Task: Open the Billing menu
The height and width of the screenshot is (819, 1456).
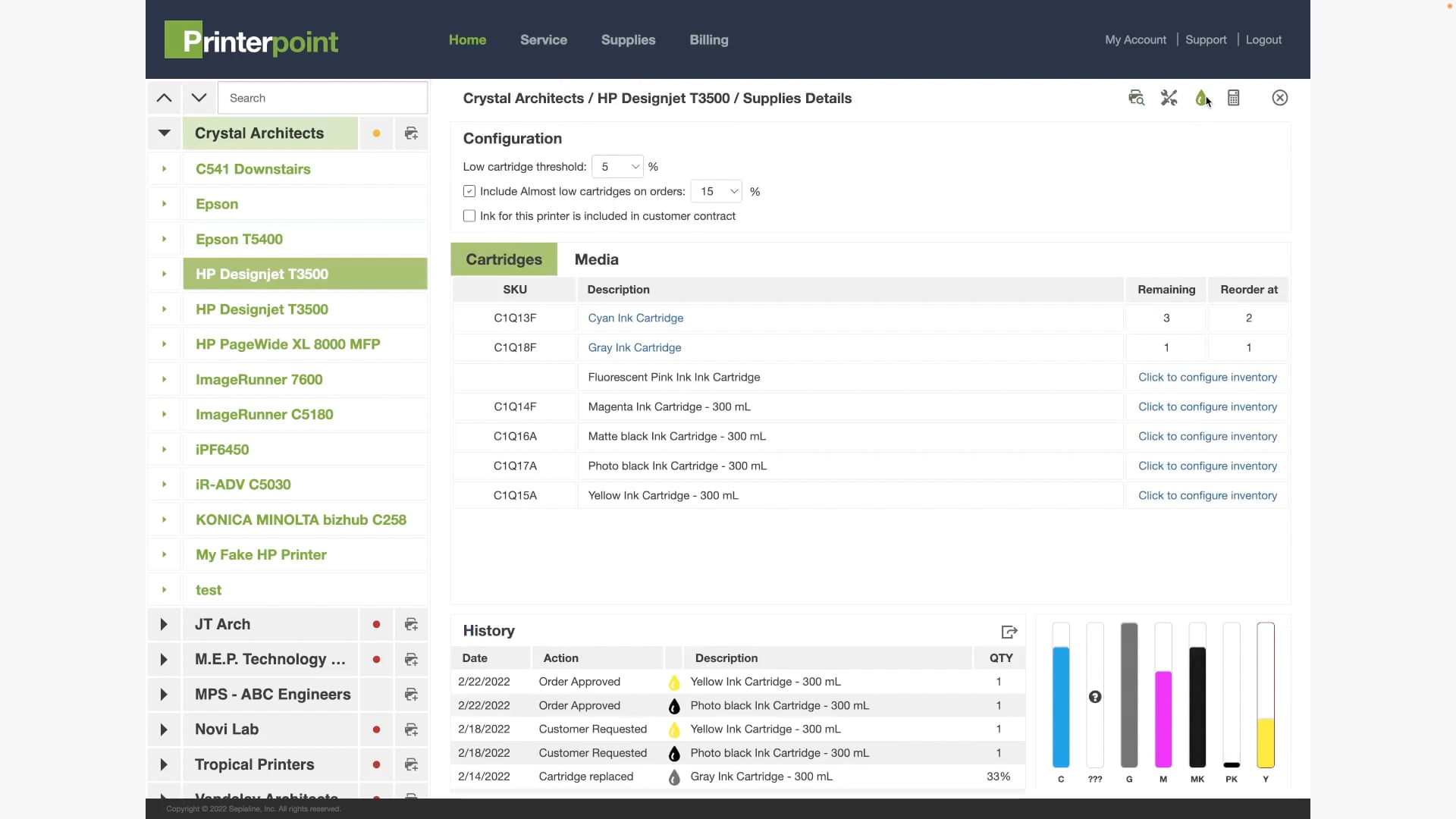Action: pyautogui.click(x=709, y=40)
